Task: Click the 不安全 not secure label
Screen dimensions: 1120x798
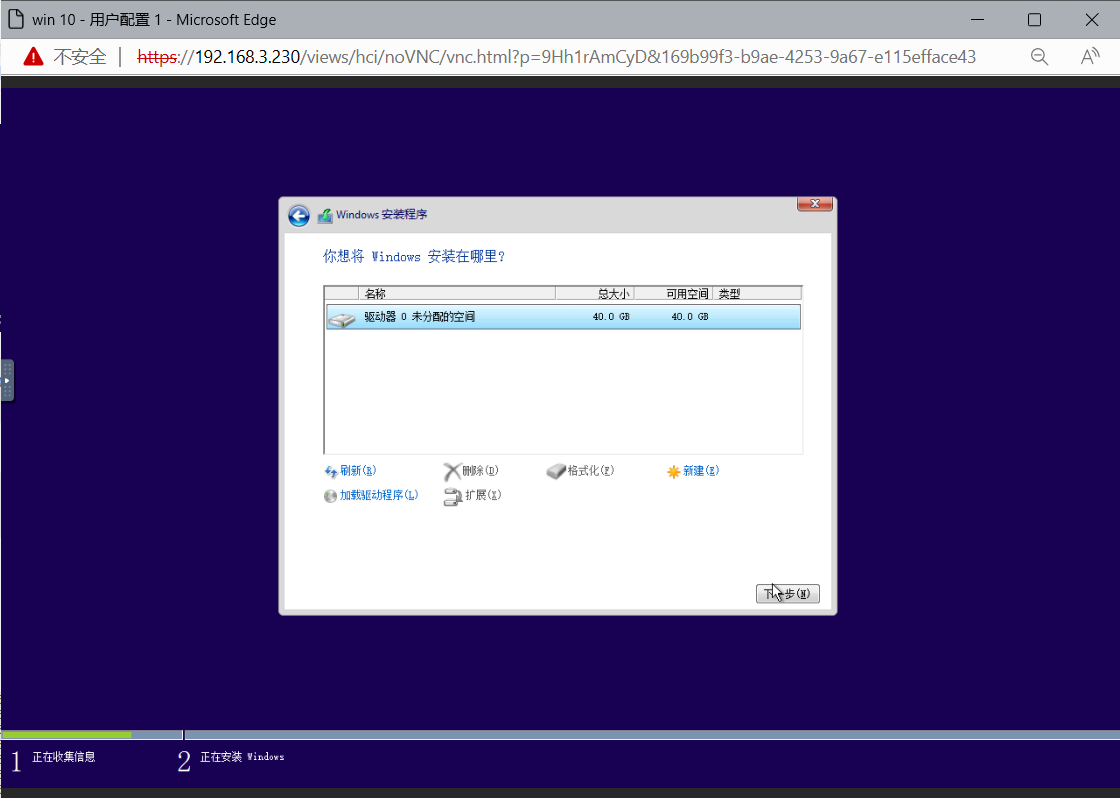Action: 79,56
